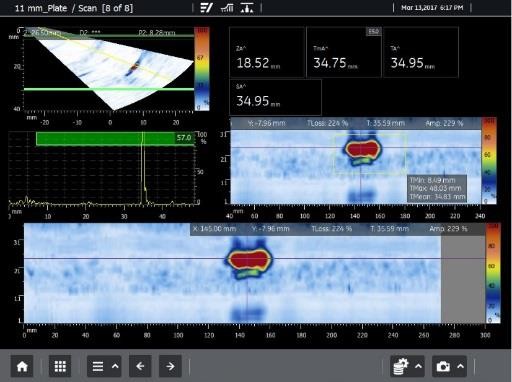Screen dimensions: 512x382
Task: Go to the Home screen icon
Action: tap(22, 366)
